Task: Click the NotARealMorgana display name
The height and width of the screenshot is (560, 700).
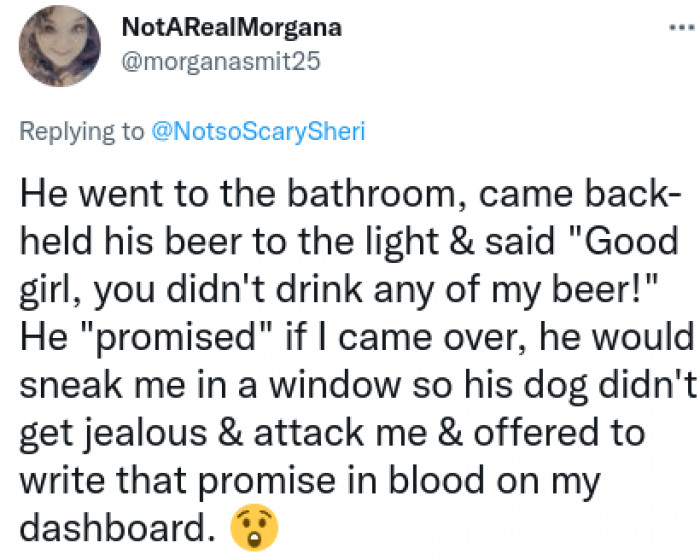Action: coord(231,28)
